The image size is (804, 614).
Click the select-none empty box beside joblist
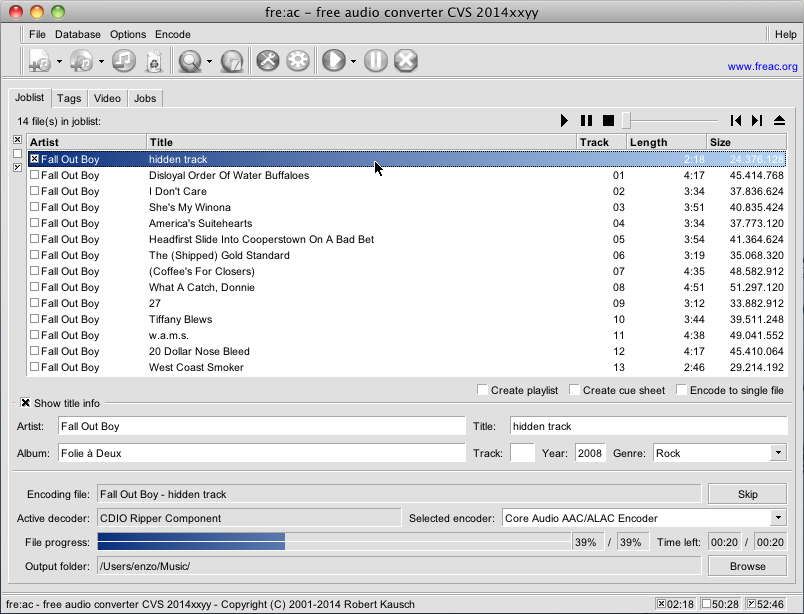pyautogui.click(x=17, y=153)
